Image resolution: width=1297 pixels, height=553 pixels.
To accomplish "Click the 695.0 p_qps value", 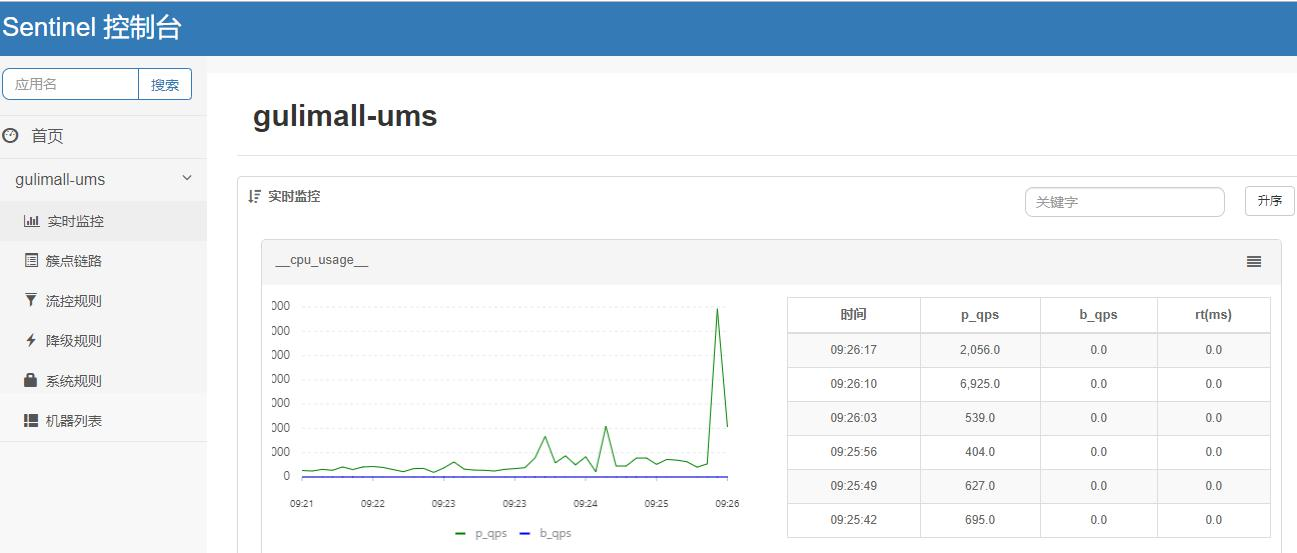I will 980,520.
